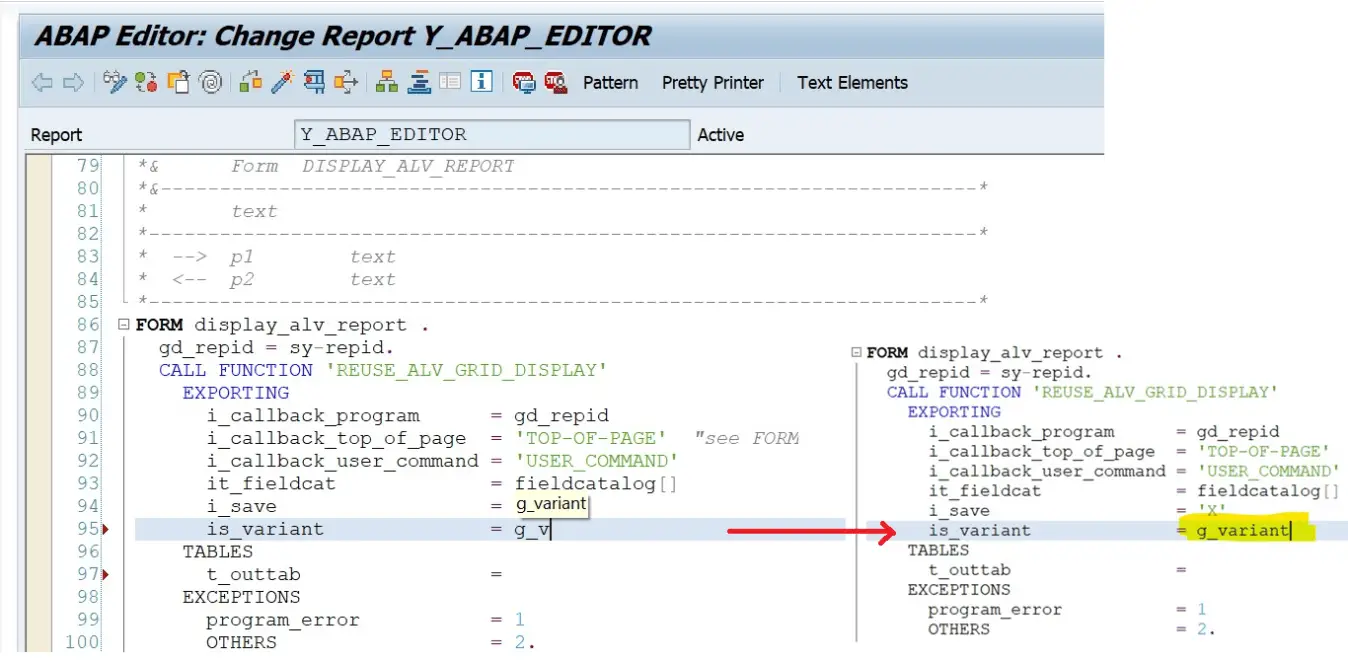Click the error marker on line 97

(106, 574)
